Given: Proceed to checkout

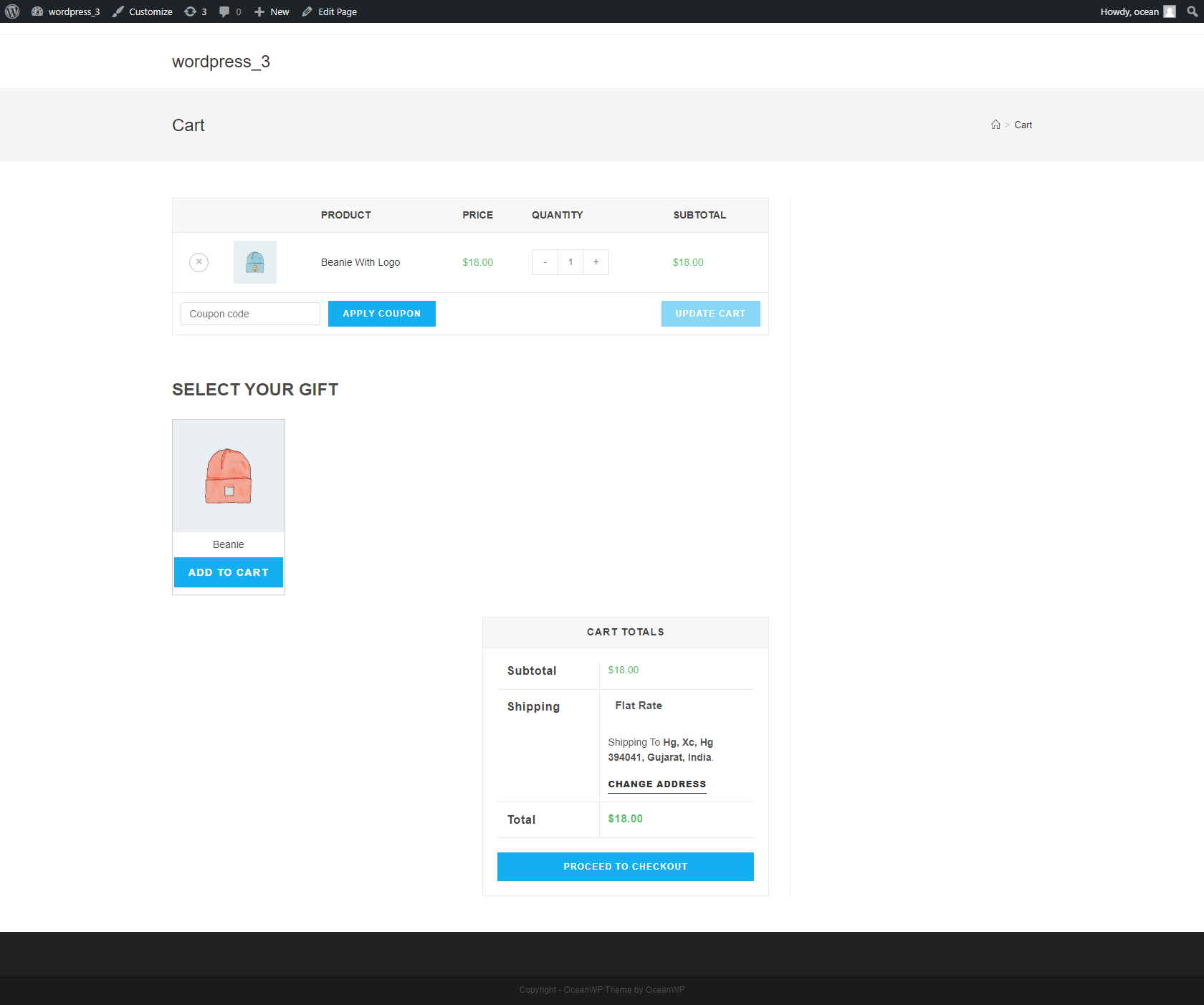Looking at the screenshot, I should [625, 867].
